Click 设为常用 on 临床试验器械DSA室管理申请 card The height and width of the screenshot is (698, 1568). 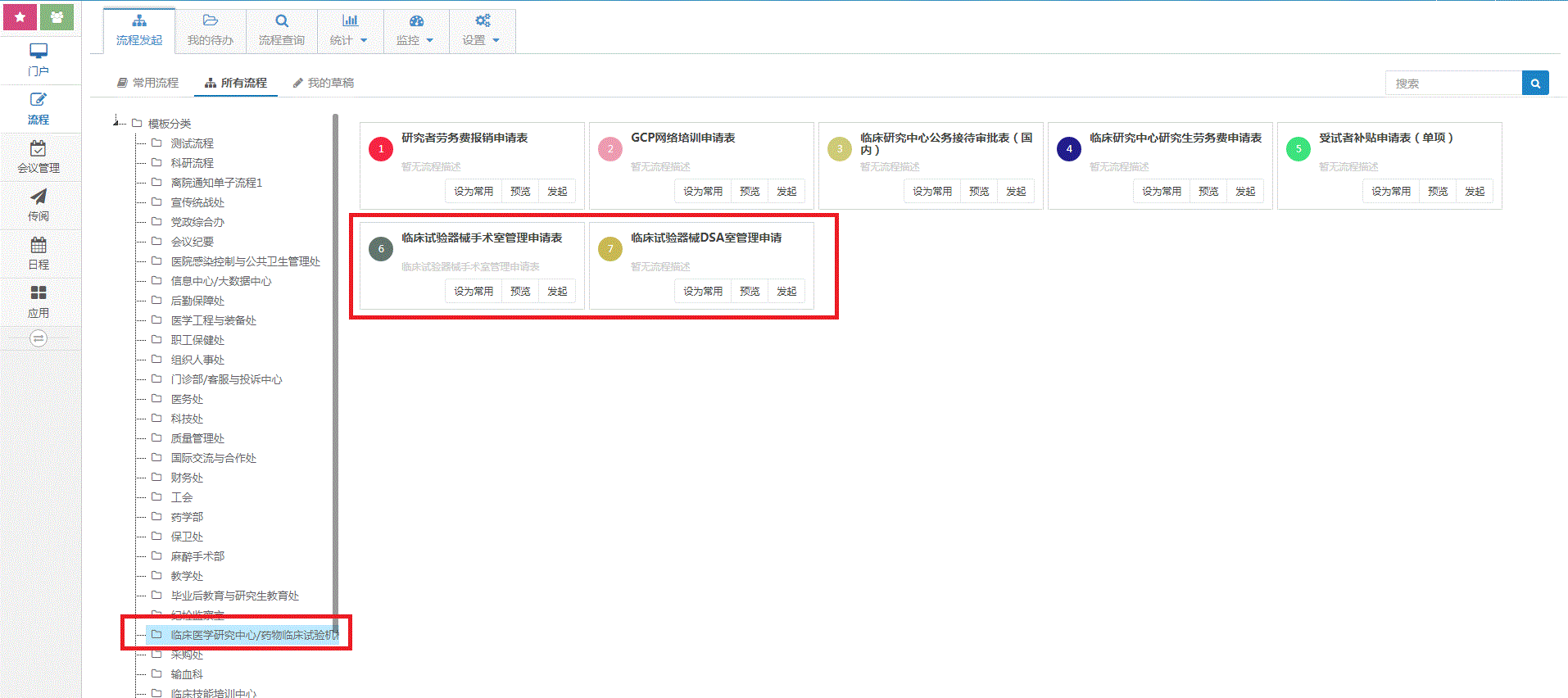click(703, 291)
